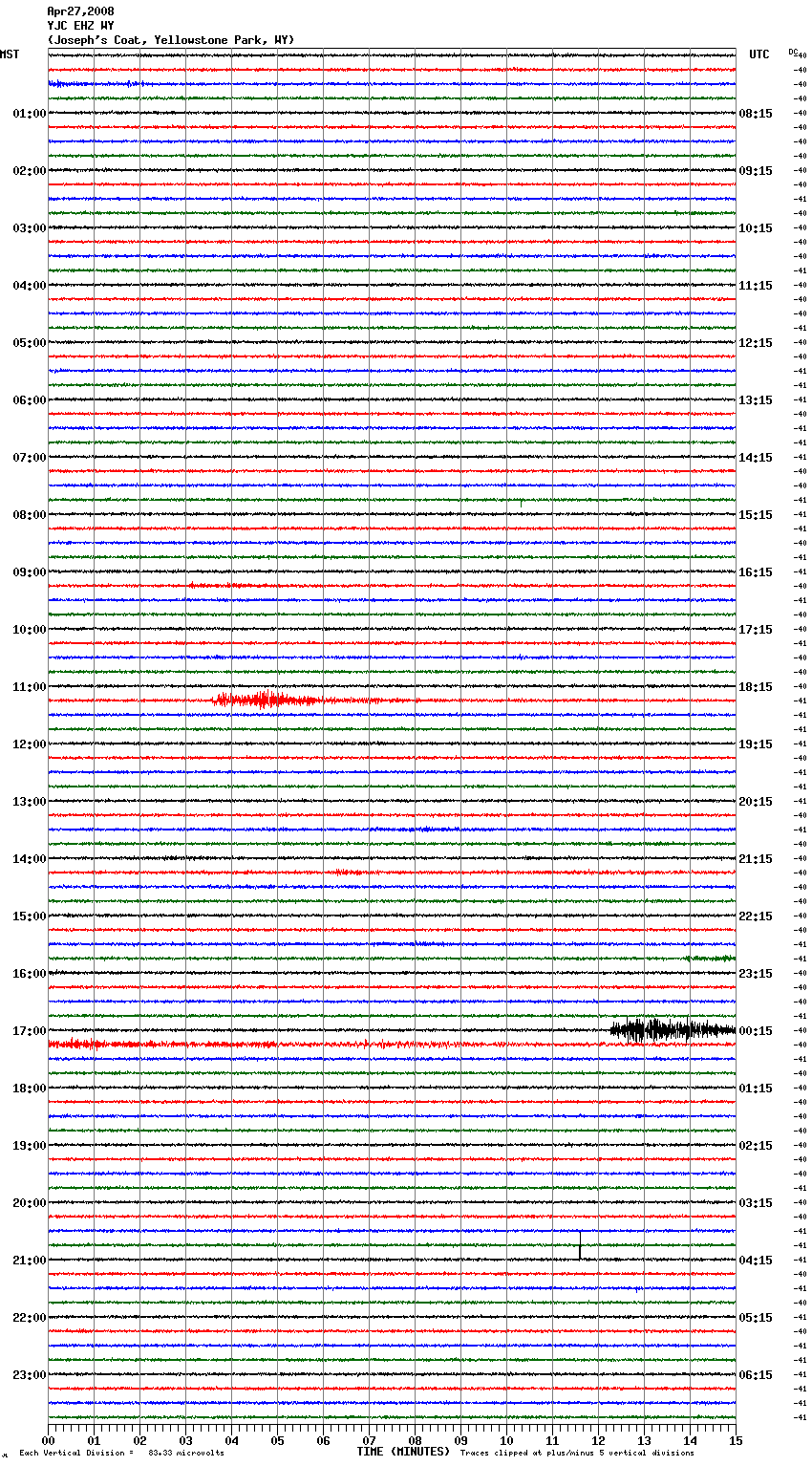Select the 15:00 MST row label
The width and height of the screenshot is (812, 1466).
click(x=29, y=916)
